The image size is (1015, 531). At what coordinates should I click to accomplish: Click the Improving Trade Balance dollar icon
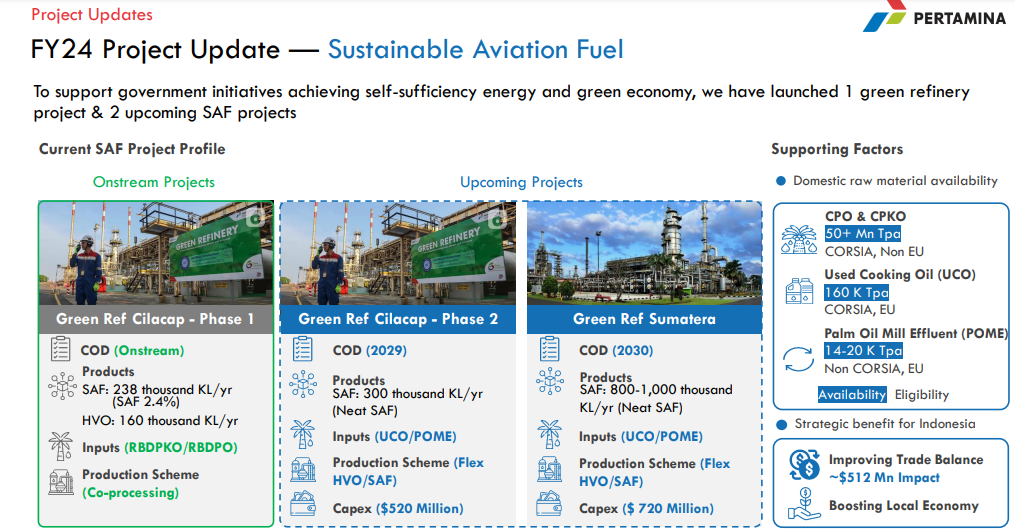point(803,464)
